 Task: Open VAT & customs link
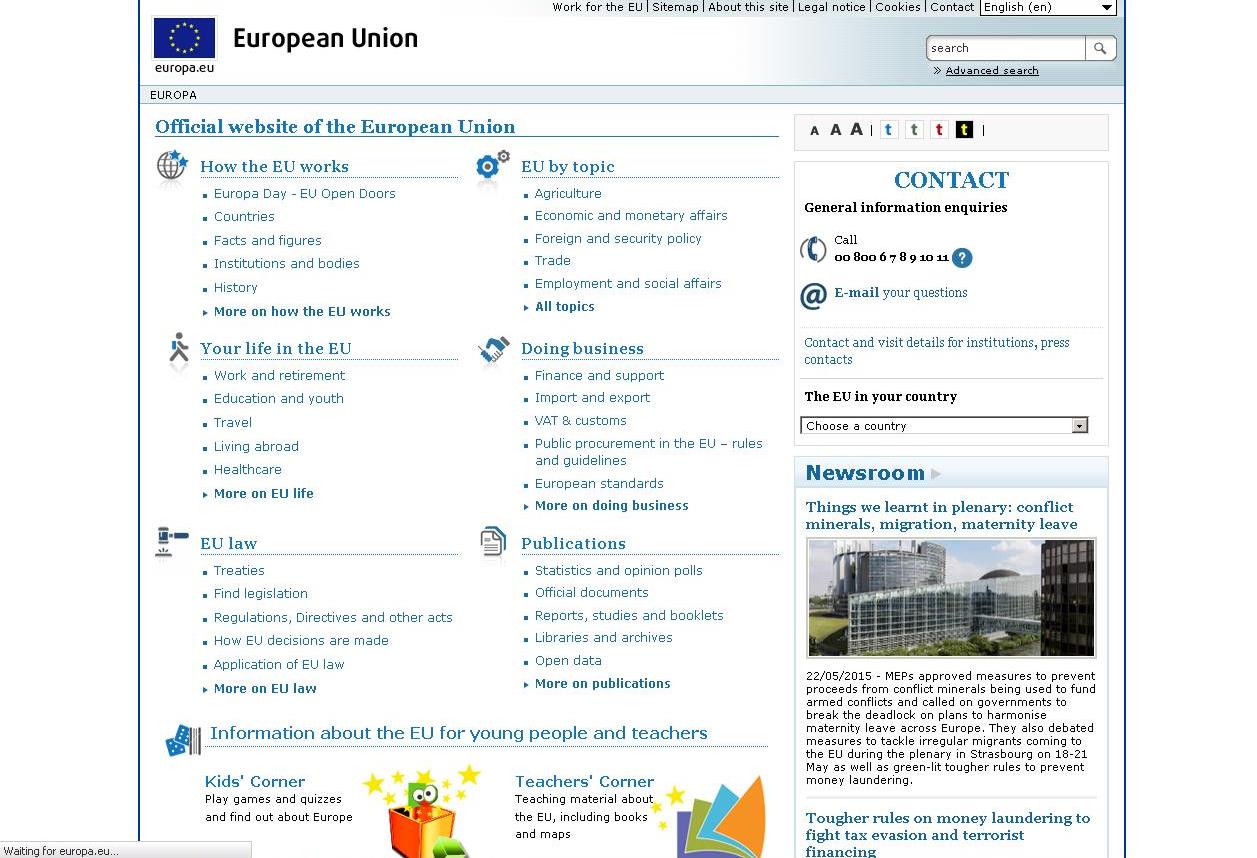pyautogui.click(x=580, y=421)
